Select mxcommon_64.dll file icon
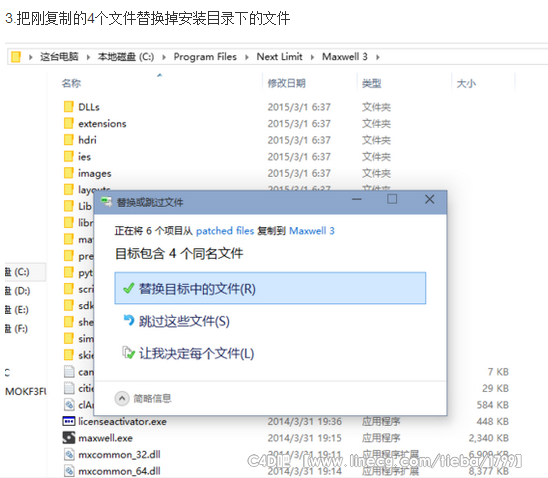 69,471
